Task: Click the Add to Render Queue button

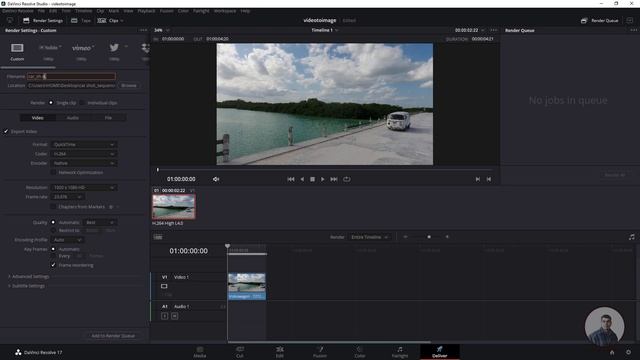Action: coord(113,336)
